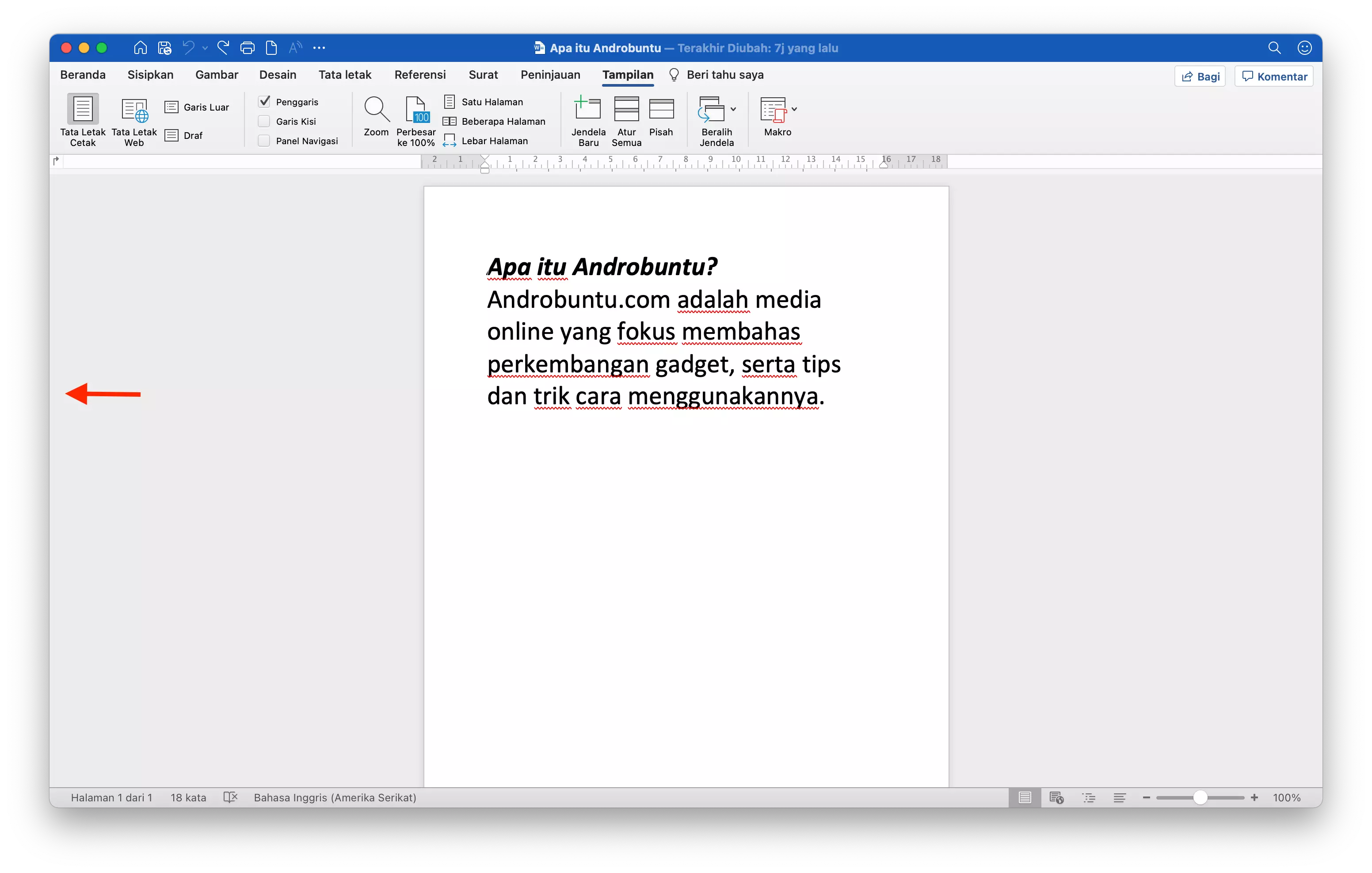The image size is (1372, 873).
Task: Click the Bagi sharing button
Action: coord(1200,76)
